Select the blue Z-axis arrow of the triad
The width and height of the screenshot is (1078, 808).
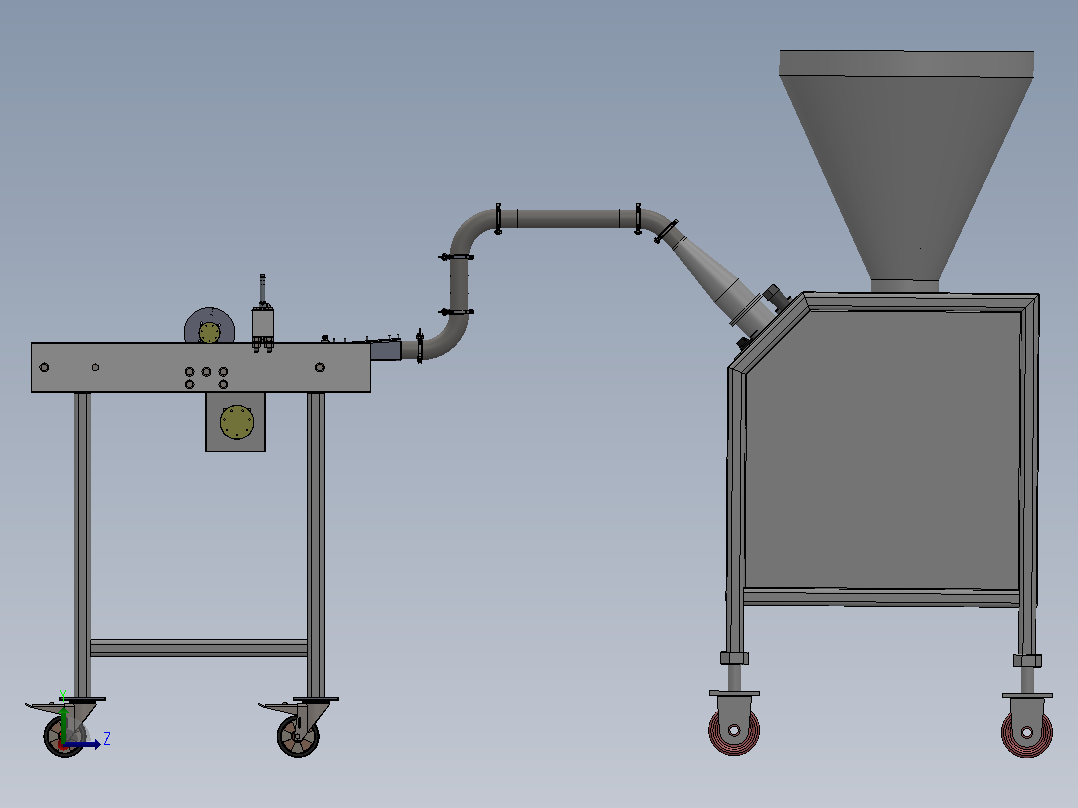point(82,744)
